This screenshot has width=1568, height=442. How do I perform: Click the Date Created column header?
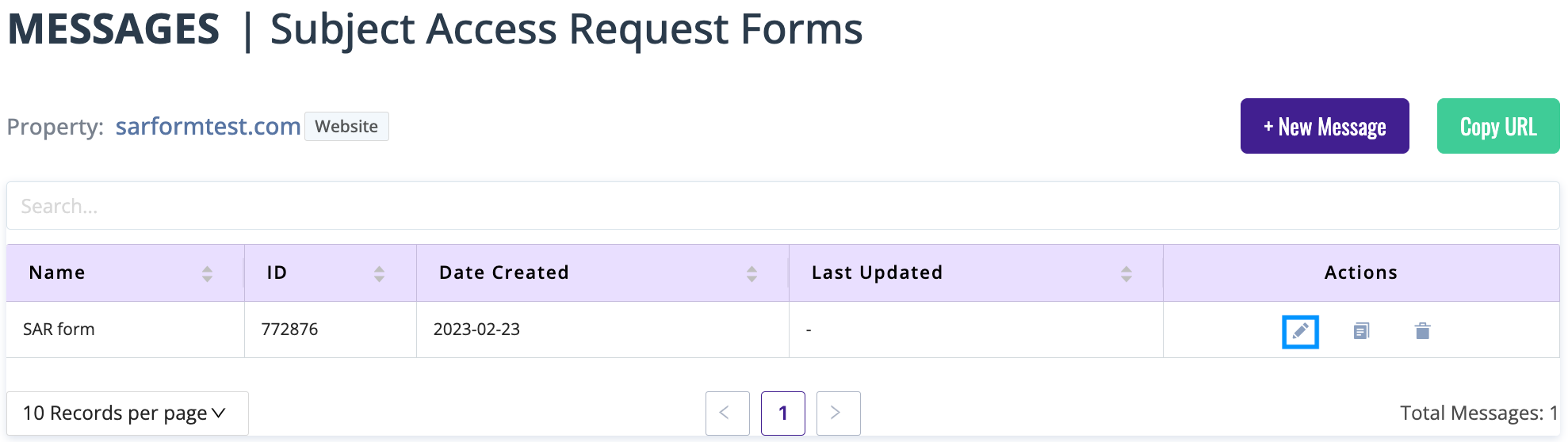tap(503, 272)
